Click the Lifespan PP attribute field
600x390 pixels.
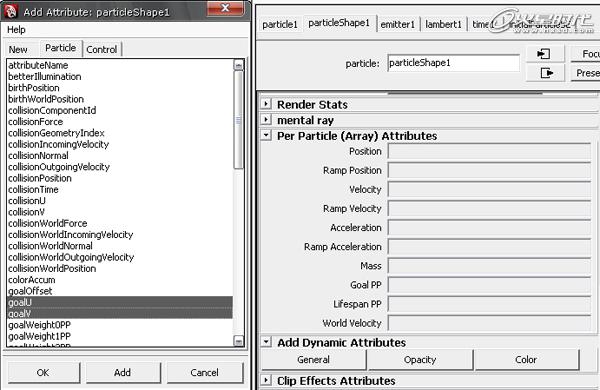[x=489, y=304]
